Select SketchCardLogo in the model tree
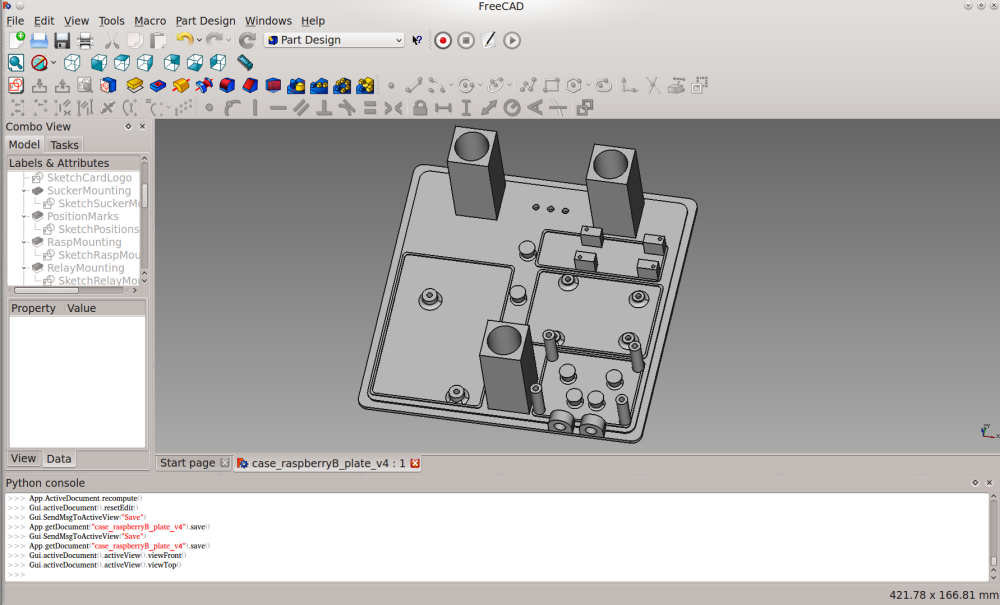The width and height of the screenshot is (1000, 605). click(x=89, y=178)
